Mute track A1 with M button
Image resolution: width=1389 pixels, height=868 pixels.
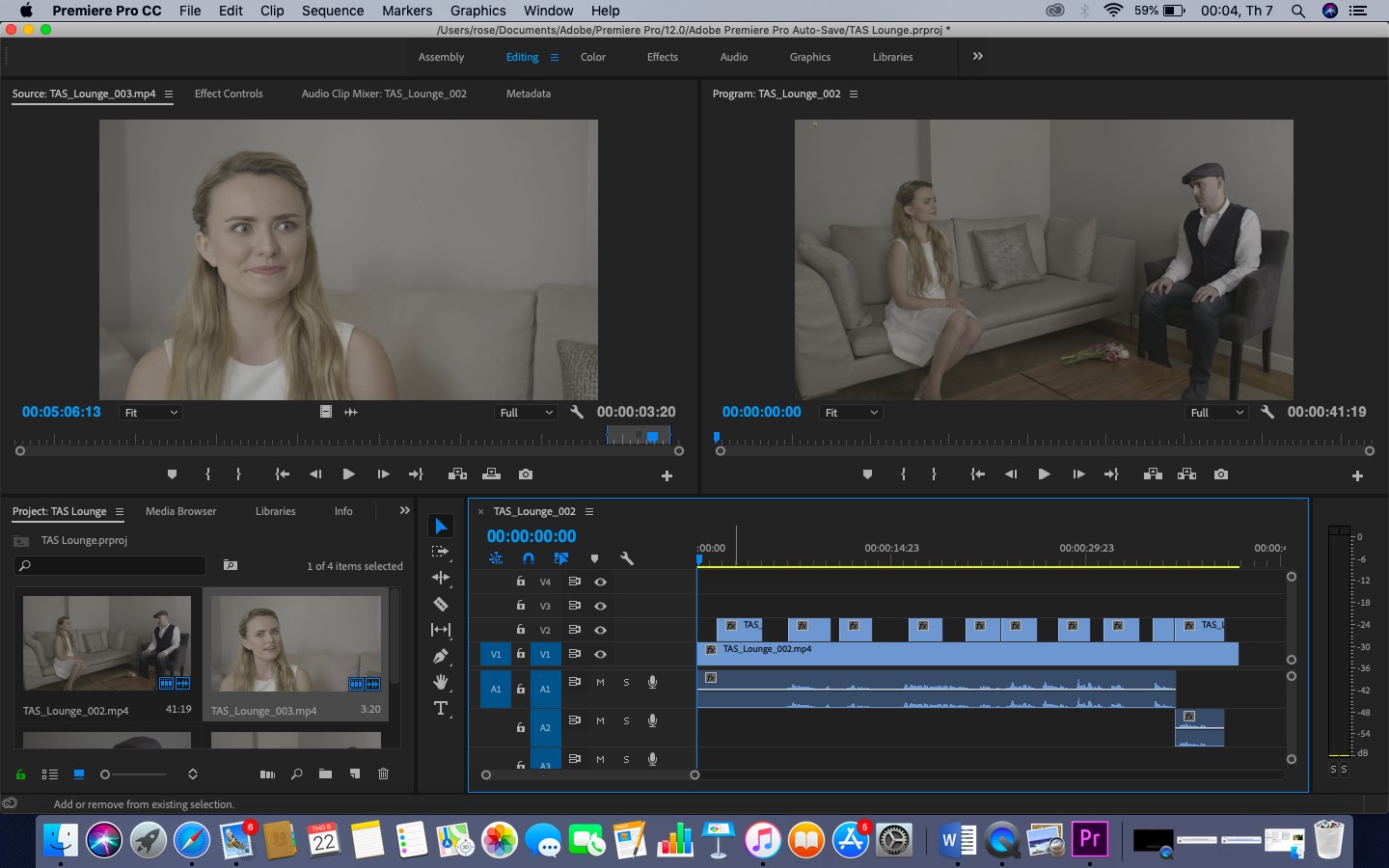pos(600,682)
